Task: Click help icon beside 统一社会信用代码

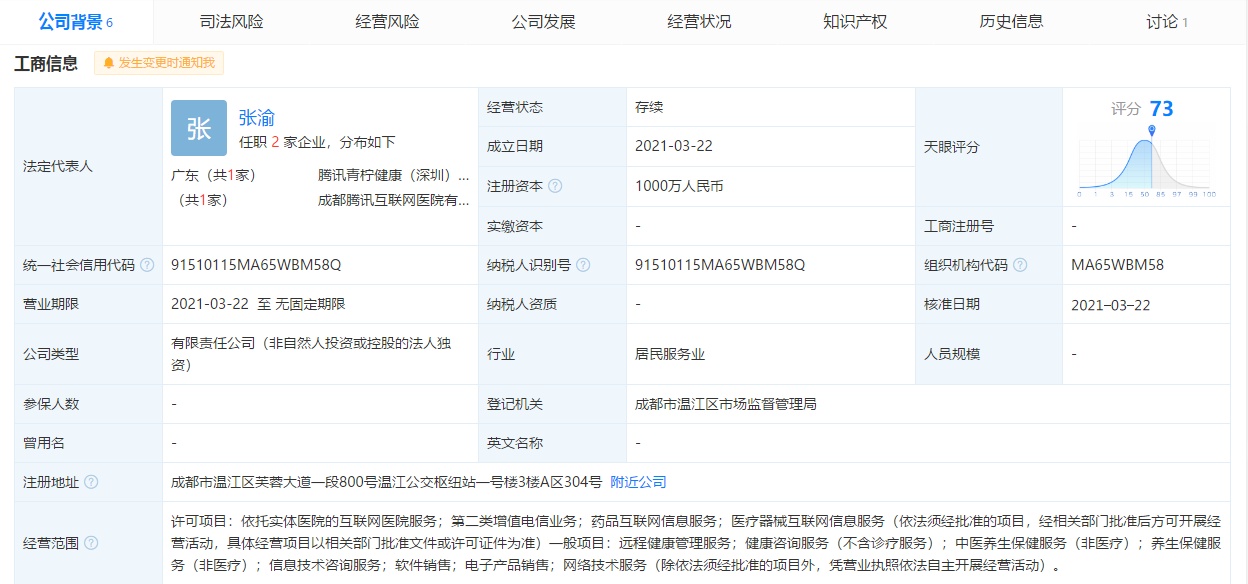Action: tap(147, 265)
